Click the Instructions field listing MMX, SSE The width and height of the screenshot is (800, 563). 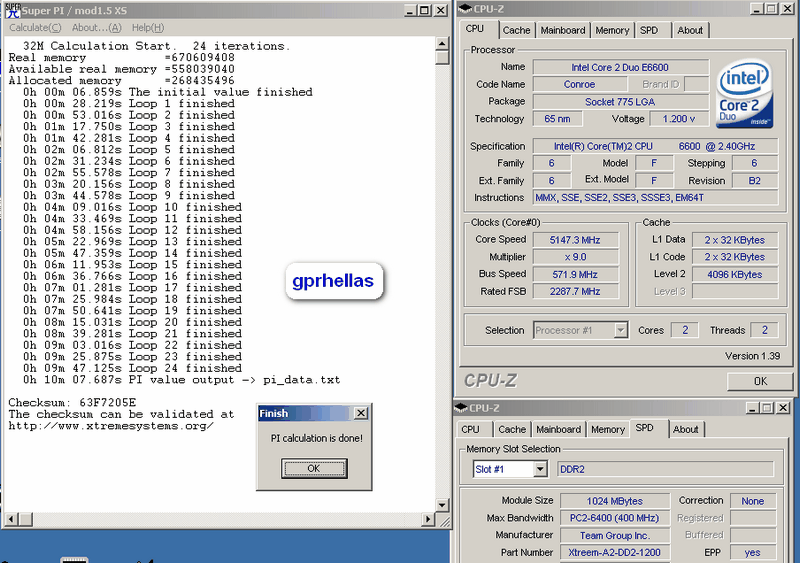(656, 198)
